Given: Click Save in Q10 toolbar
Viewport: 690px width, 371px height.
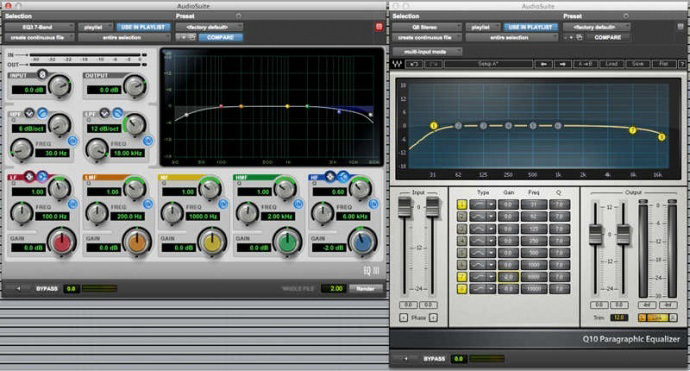Looking at the screenshot, I should tap(638, 64).
